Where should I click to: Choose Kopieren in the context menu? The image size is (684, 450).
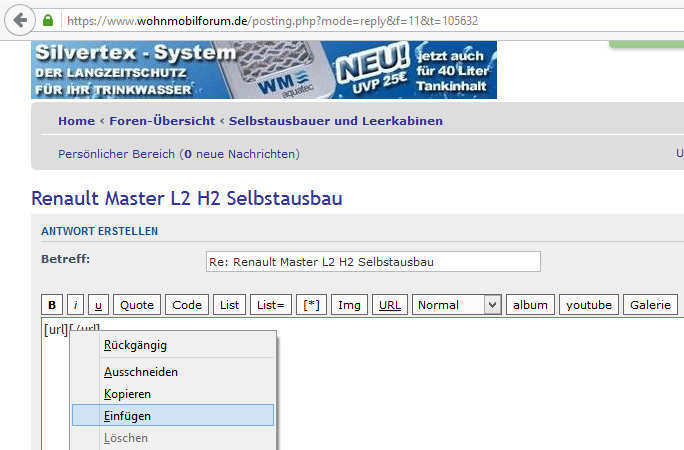pyautogui.click(x=173, y=394)
